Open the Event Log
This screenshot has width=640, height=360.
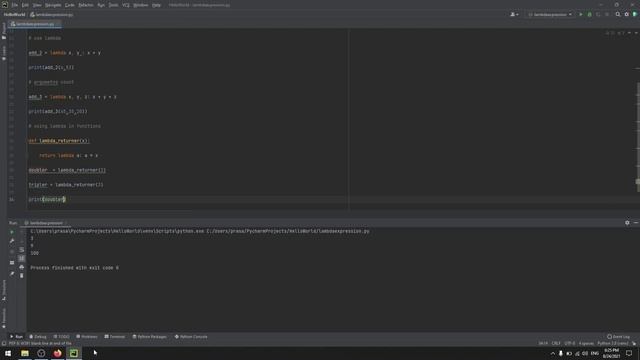[618, 337]
